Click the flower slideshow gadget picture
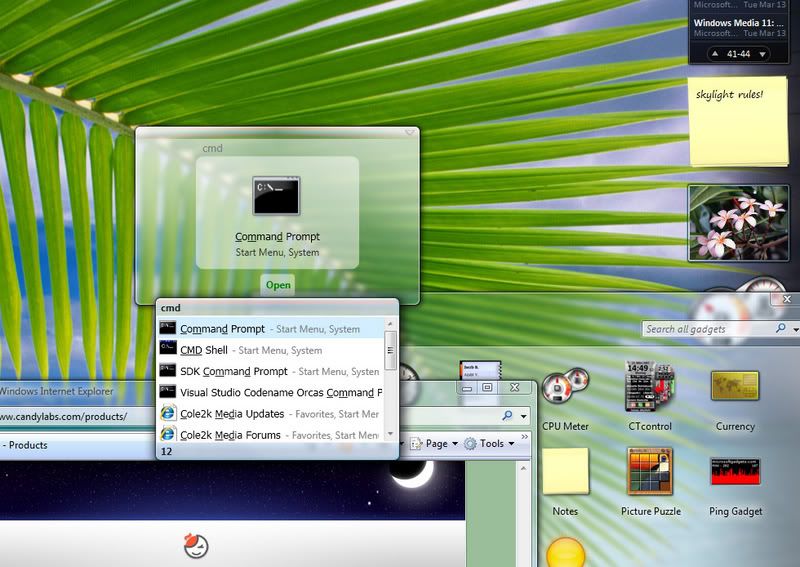Viewport: 800px width, 567px height. coord(738,223)
